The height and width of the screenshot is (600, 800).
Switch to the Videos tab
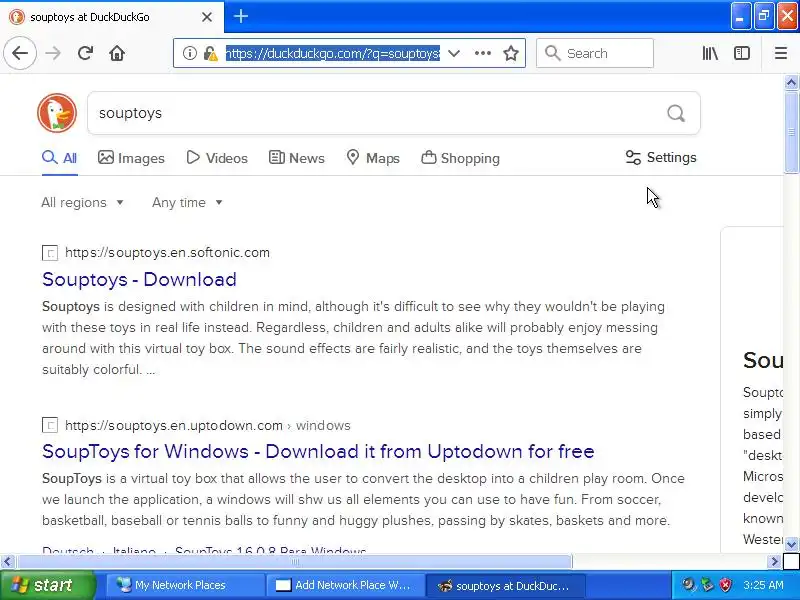pyautogui.click(x=217, y=158)
